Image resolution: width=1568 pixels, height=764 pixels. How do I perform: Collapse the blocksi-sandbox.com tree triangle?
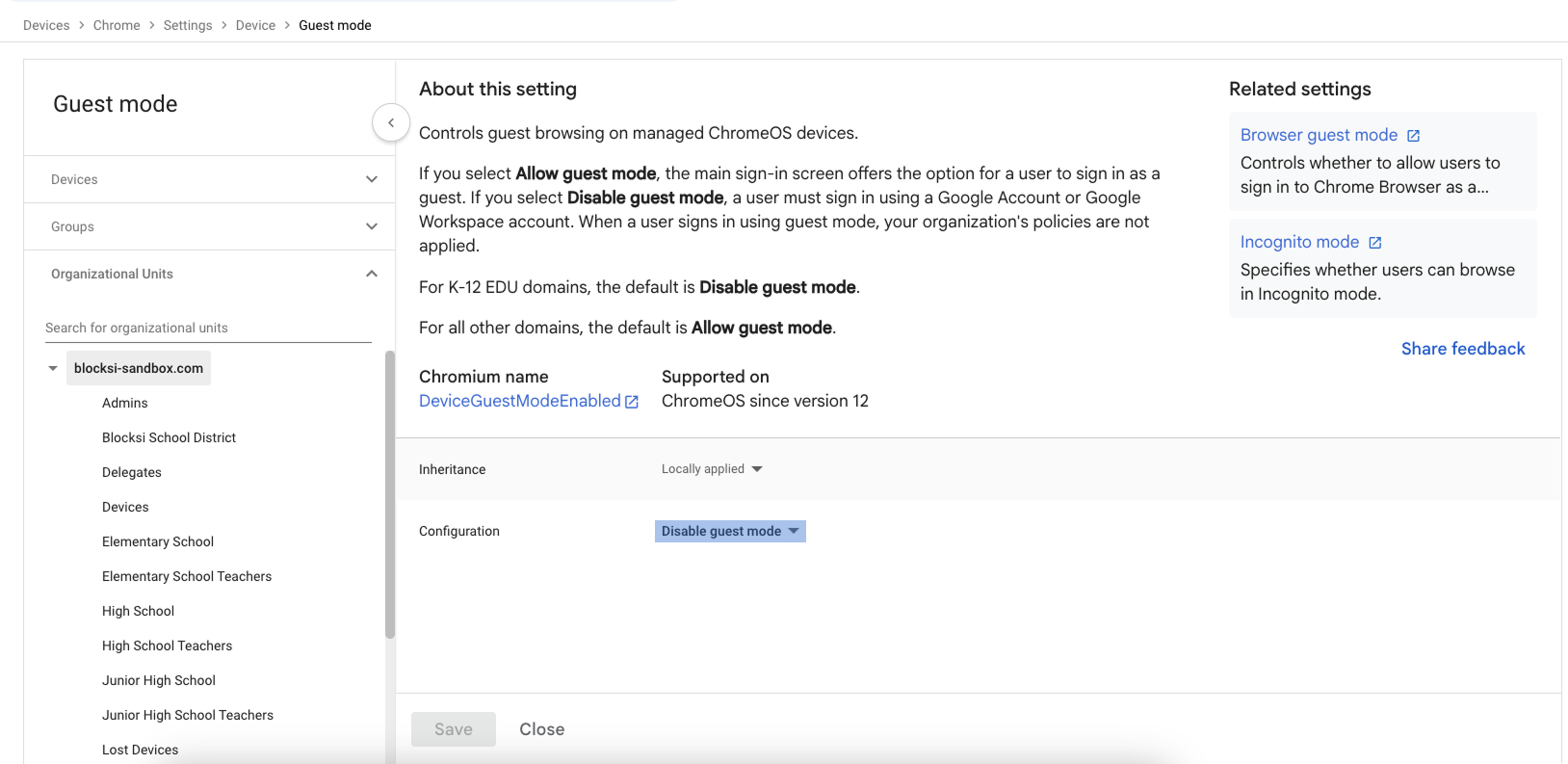[x=53, y=368]
